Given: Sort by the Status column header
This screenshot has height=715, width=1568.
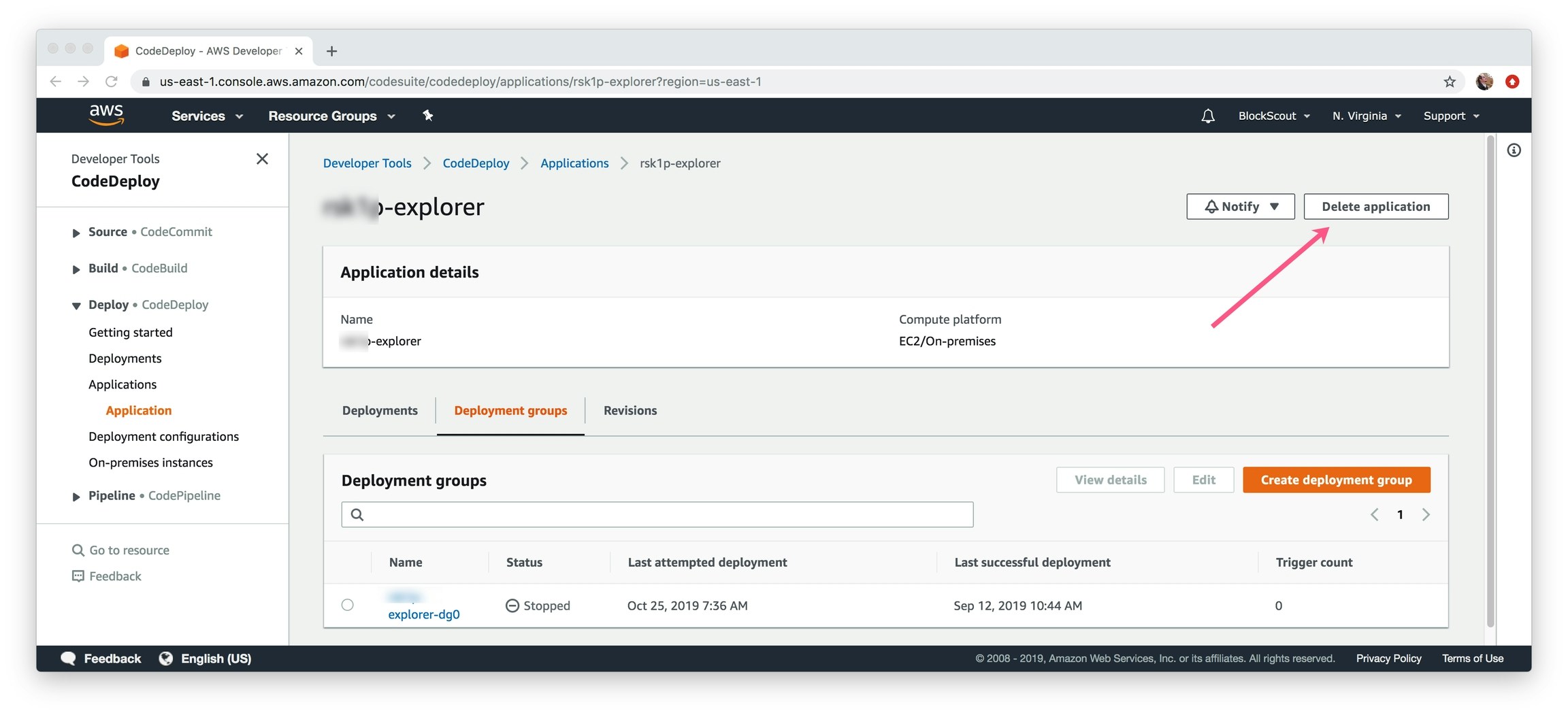Looking at the screenshot, I should 524,562.
